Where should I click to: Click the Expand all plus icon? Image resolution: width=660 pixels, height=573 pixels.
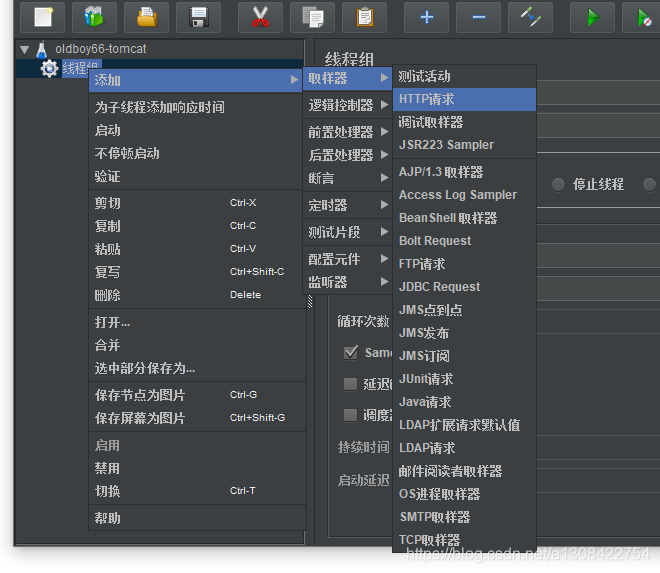(426, 17)
